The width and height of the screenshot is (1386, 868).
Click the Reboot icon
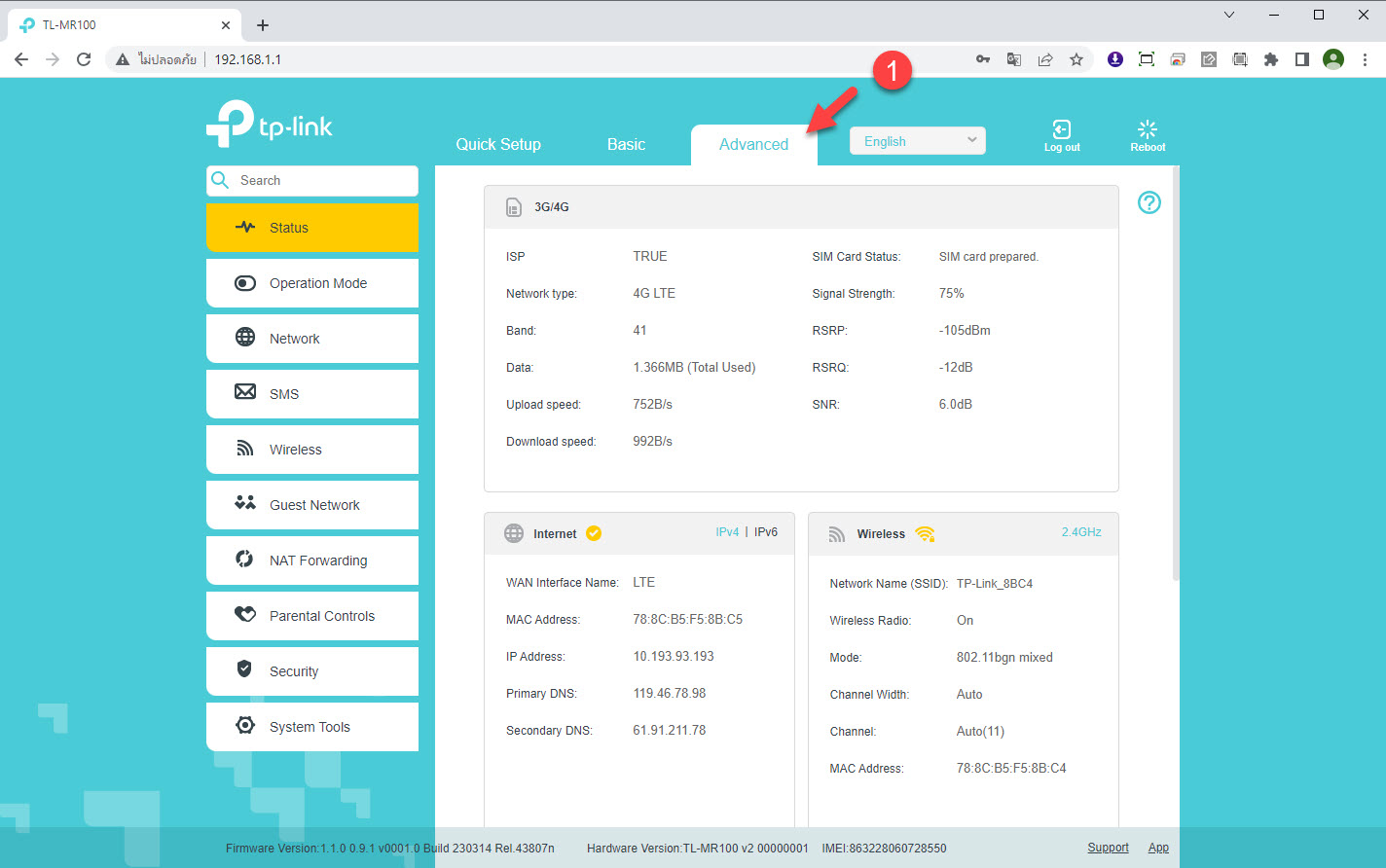1148,129
